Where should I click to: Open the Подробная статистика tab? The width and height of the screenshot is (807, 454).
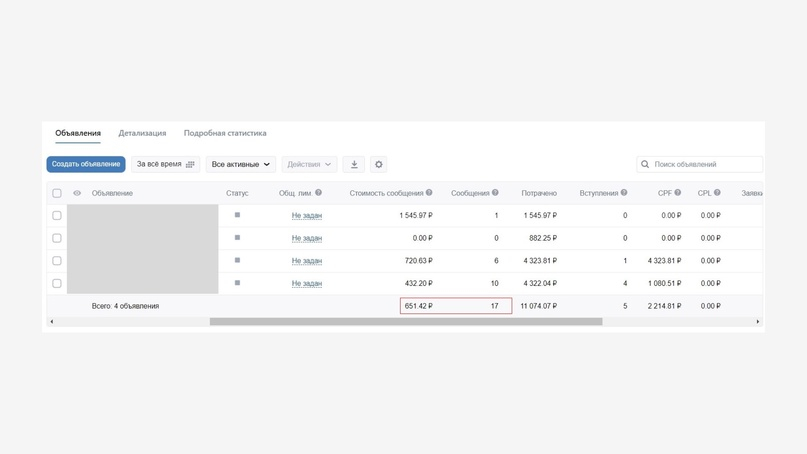[x=225, y=133]
